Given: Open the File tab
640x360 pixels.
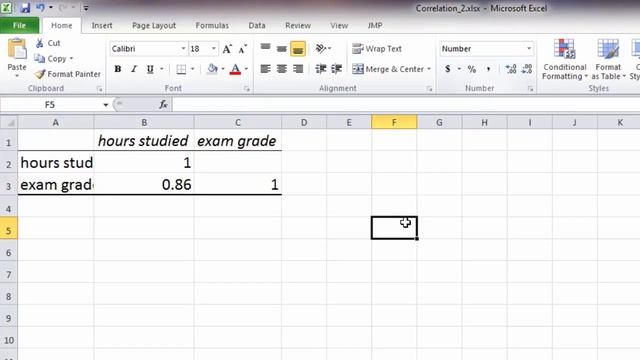Looking at the screenshot, I should [20, 25].
